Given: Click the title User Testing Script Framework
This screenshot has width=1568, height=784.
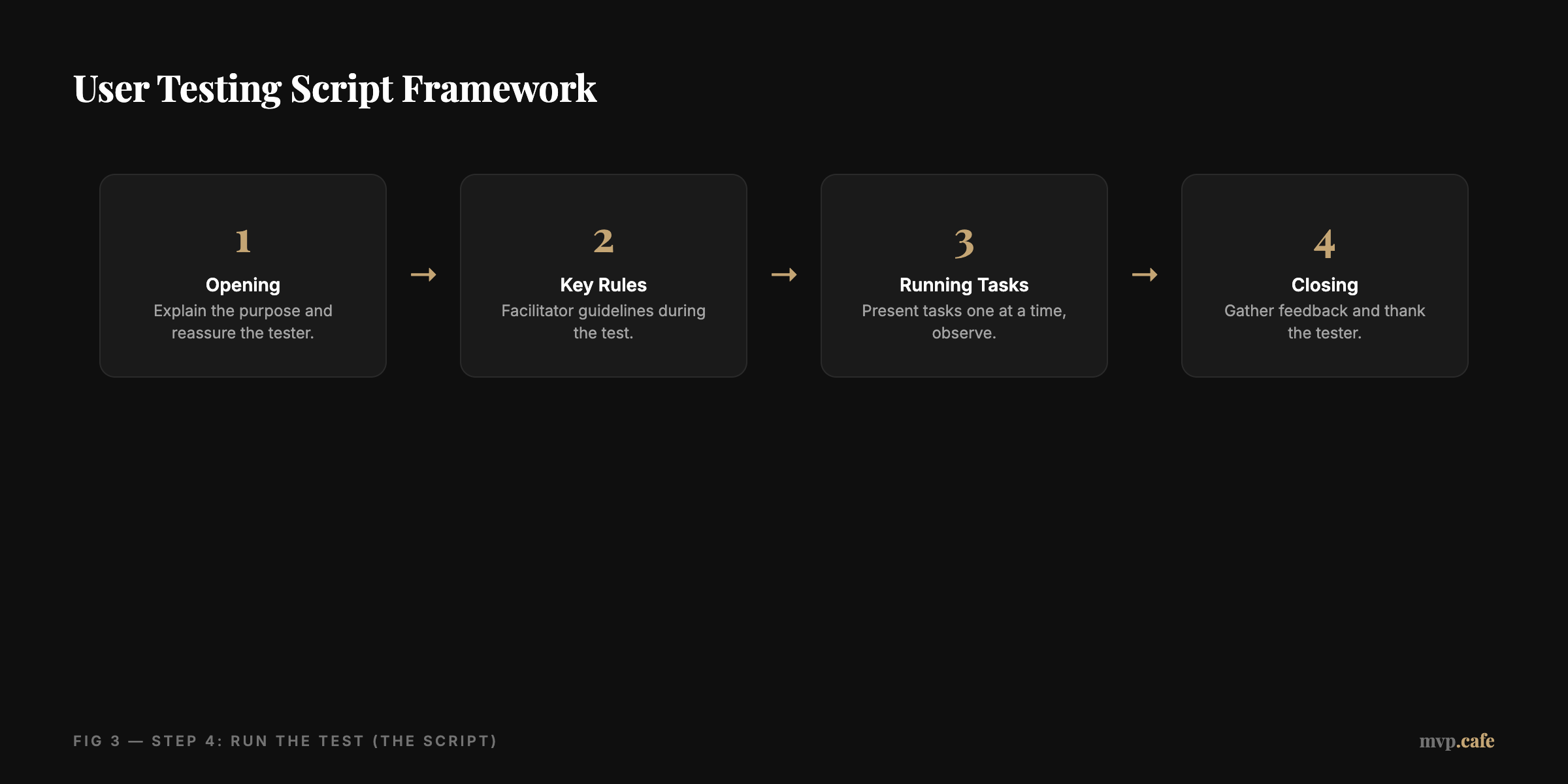Looking at the screenshot, I should coord(335,88).
